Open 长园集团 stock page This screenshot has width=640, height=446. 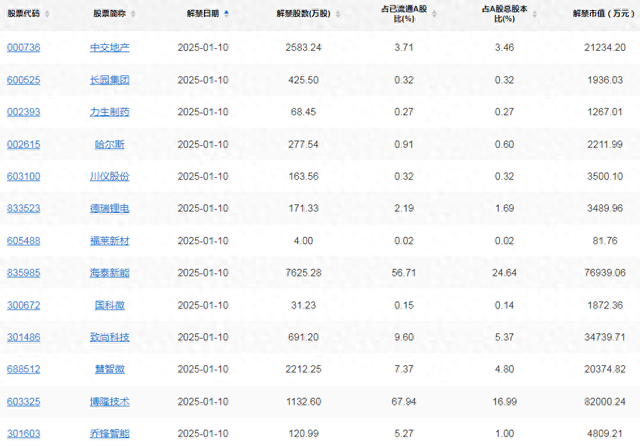point(110,80)
